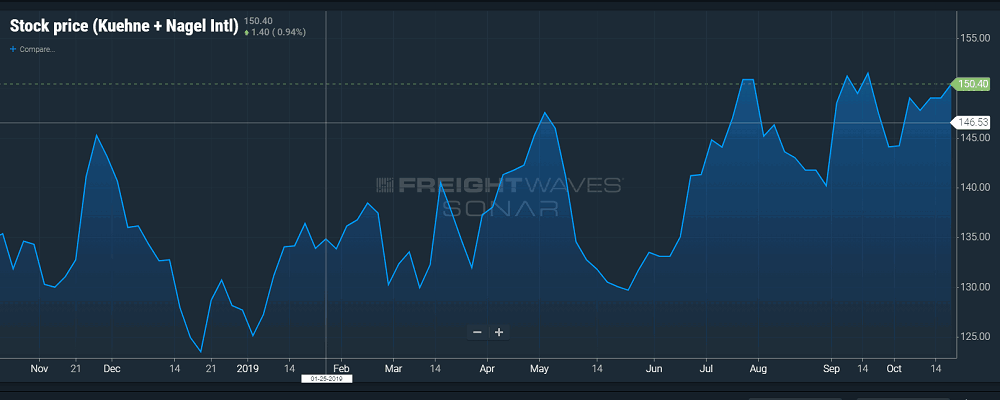The width and height of the screenshot is (1000, 400).
Task: Click the Apr date axis label
Action: click(x=487, y=369)
